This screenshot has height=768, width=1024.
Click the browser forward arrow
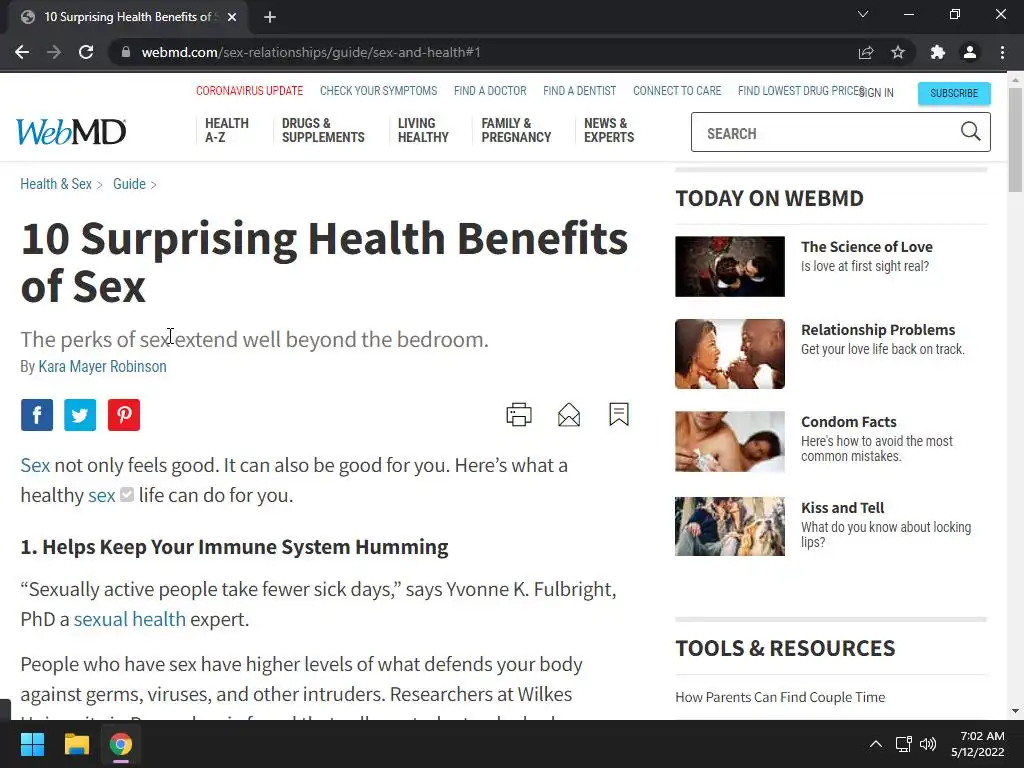pos(54,52)
